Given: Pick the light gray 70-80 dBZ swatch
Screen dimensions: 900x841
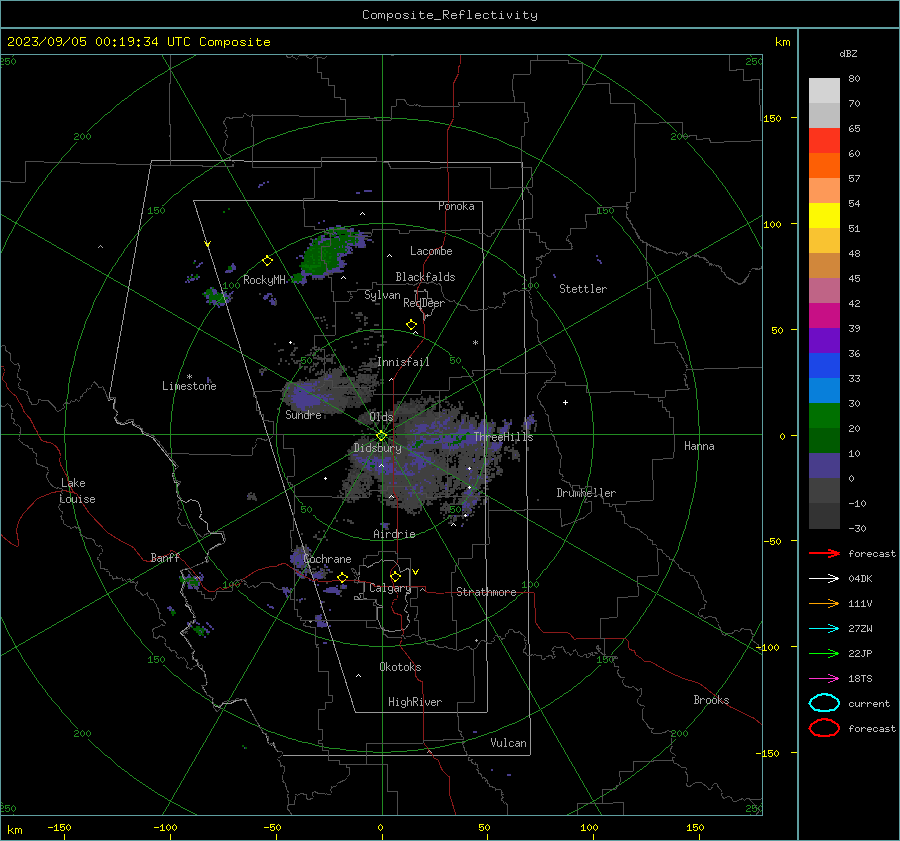Looking at the screenshot, I should 824,90.
